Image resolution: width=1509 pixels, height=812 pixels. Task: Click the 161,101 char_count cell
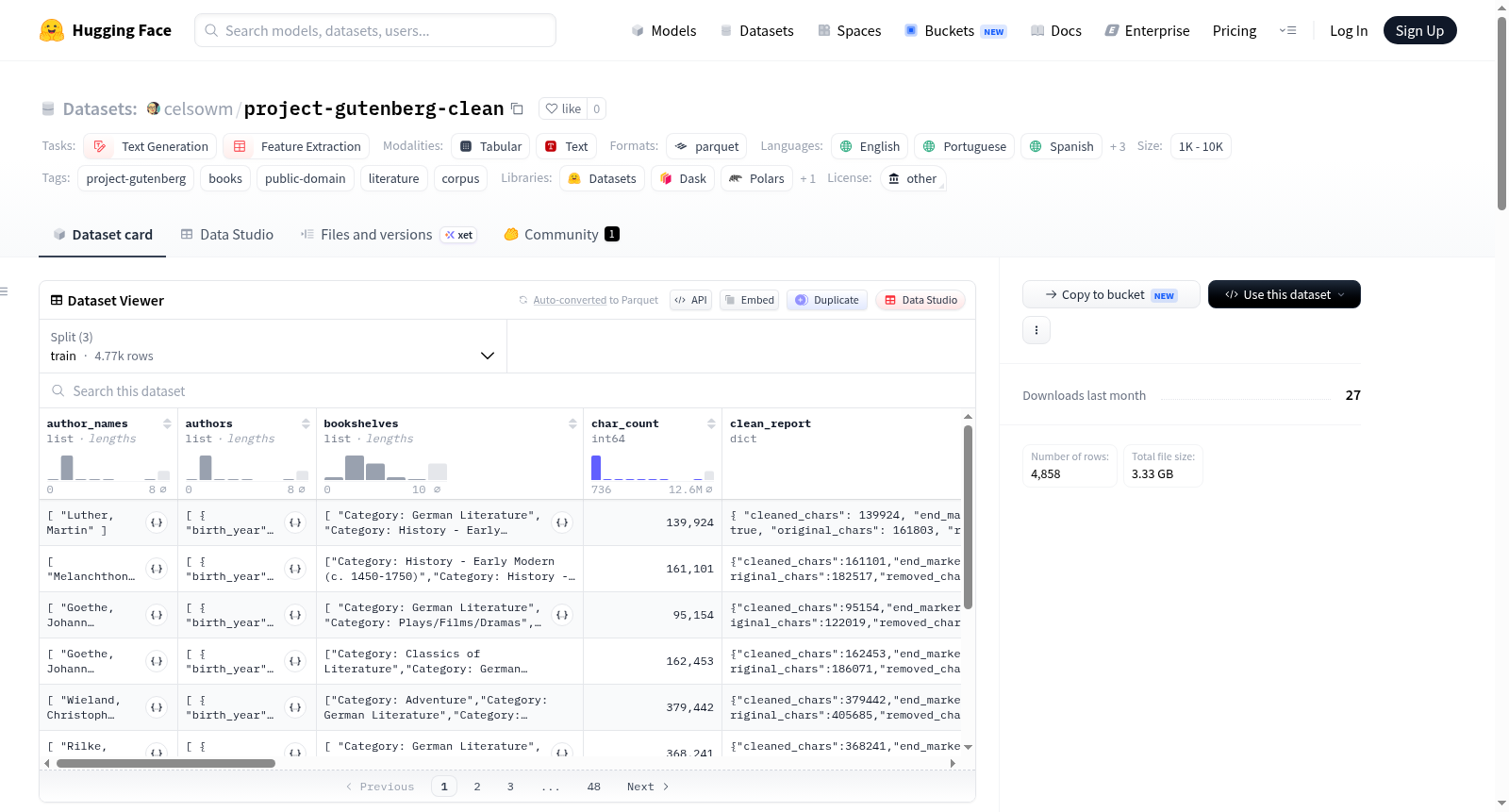[x=653, y=569]
